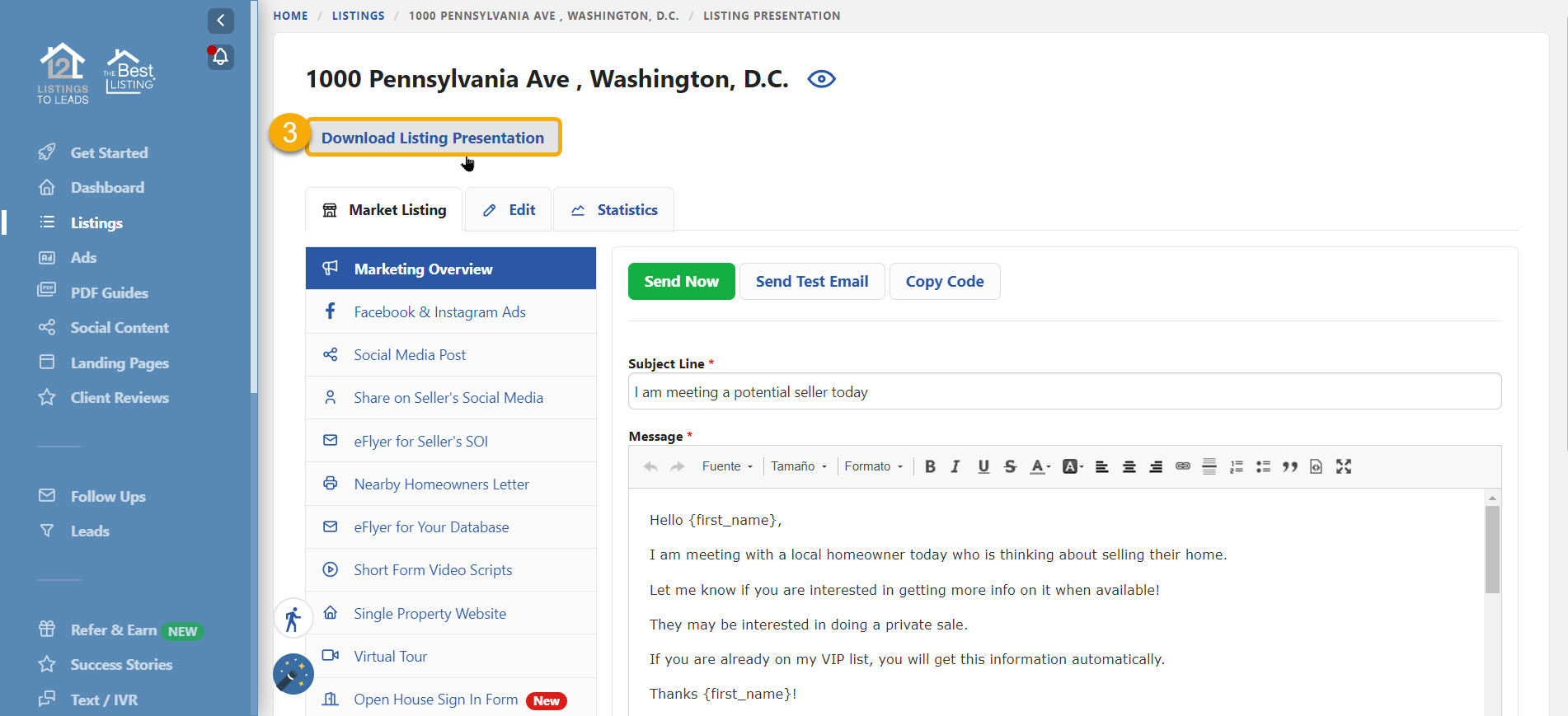Insert a numbered list in message
Screen dimensions: 1568x716
point(1236,466)
